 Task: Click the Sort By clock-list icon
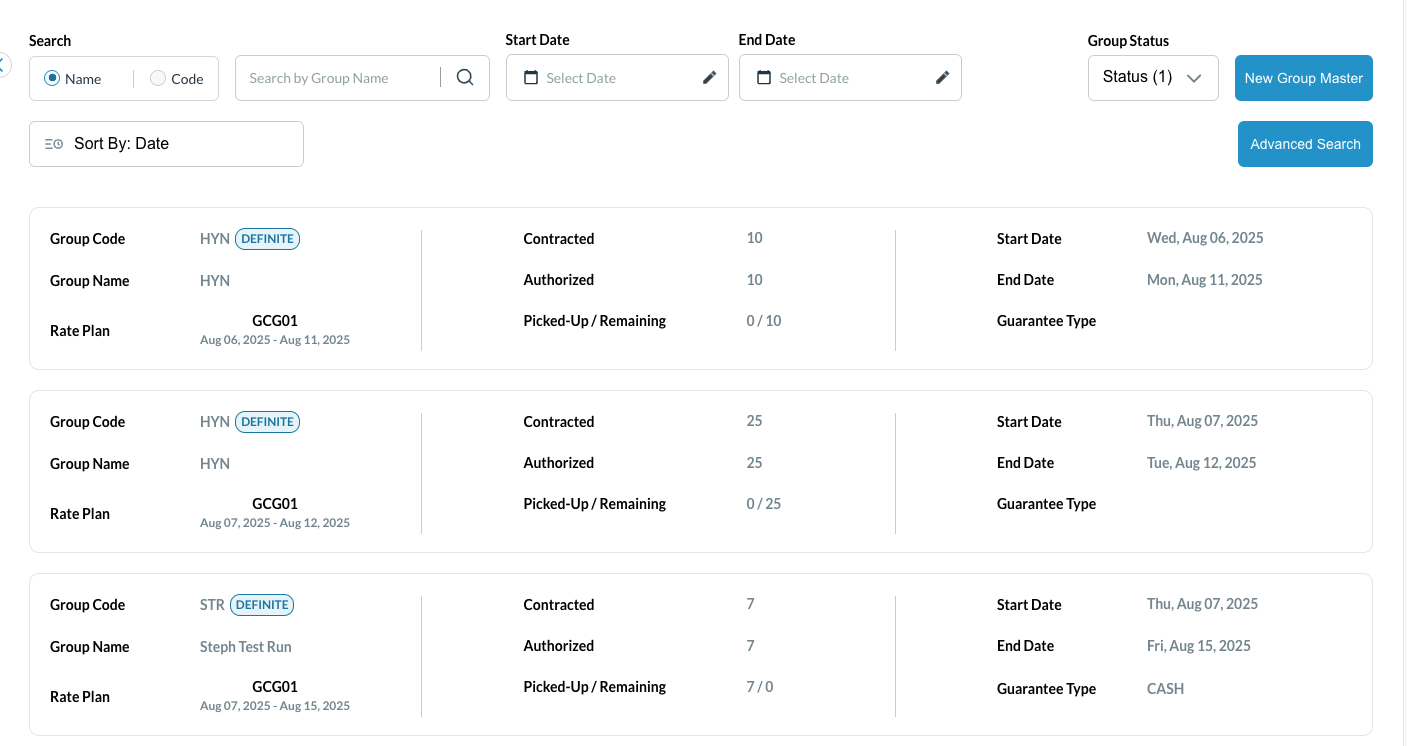click(x=54, y=144)
